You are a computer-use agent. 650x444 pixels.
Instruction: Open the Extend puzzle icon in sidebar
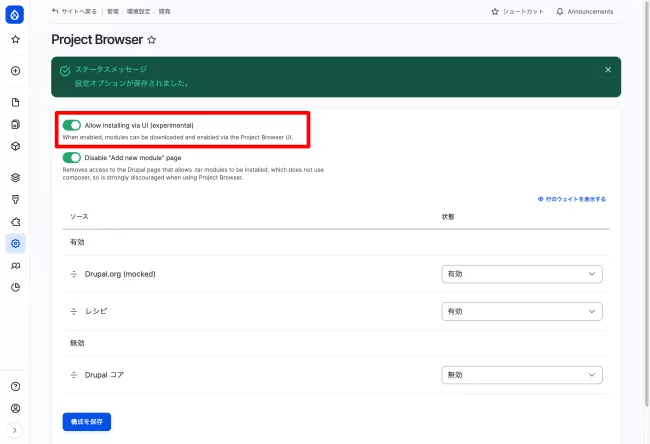point(15,222)
